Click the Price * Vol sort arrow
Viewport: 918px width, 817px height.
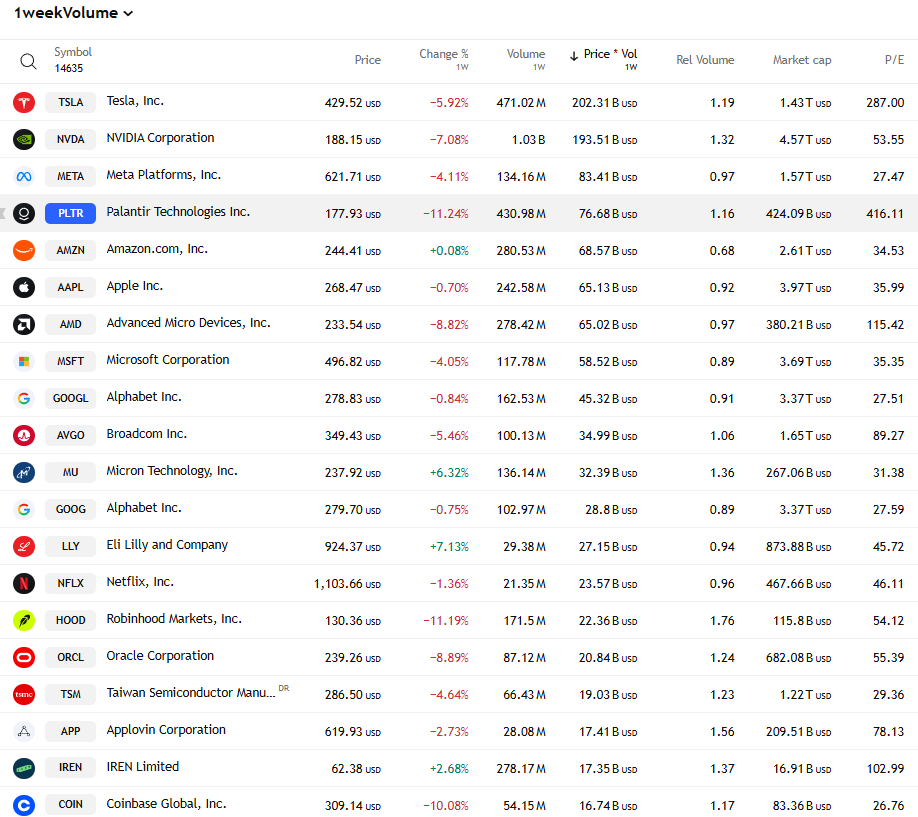pyautogui.click(x=574, y=56)
